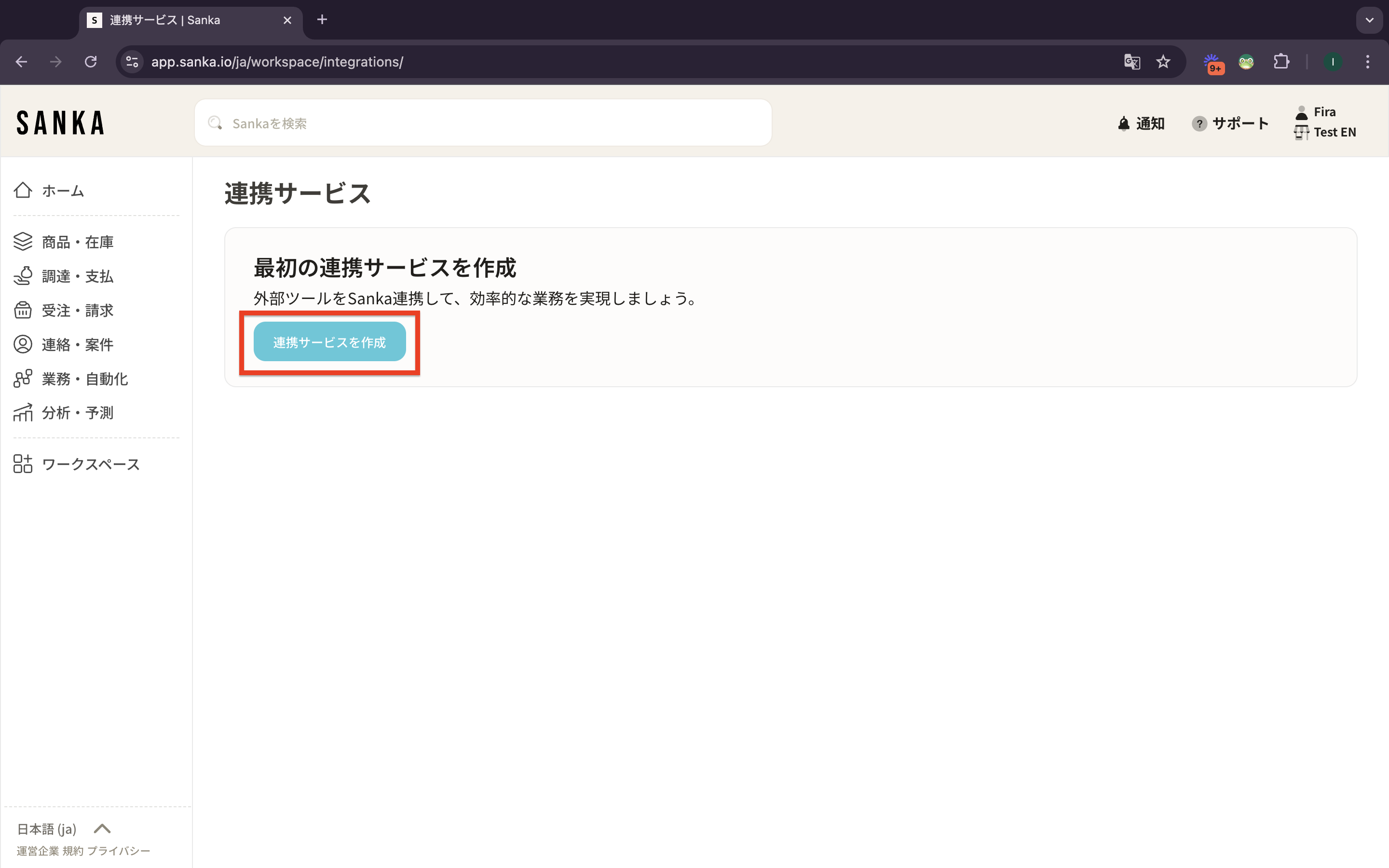Click the 連絡・案件 person icon
1389x868 pixels.
pos(23,344)
